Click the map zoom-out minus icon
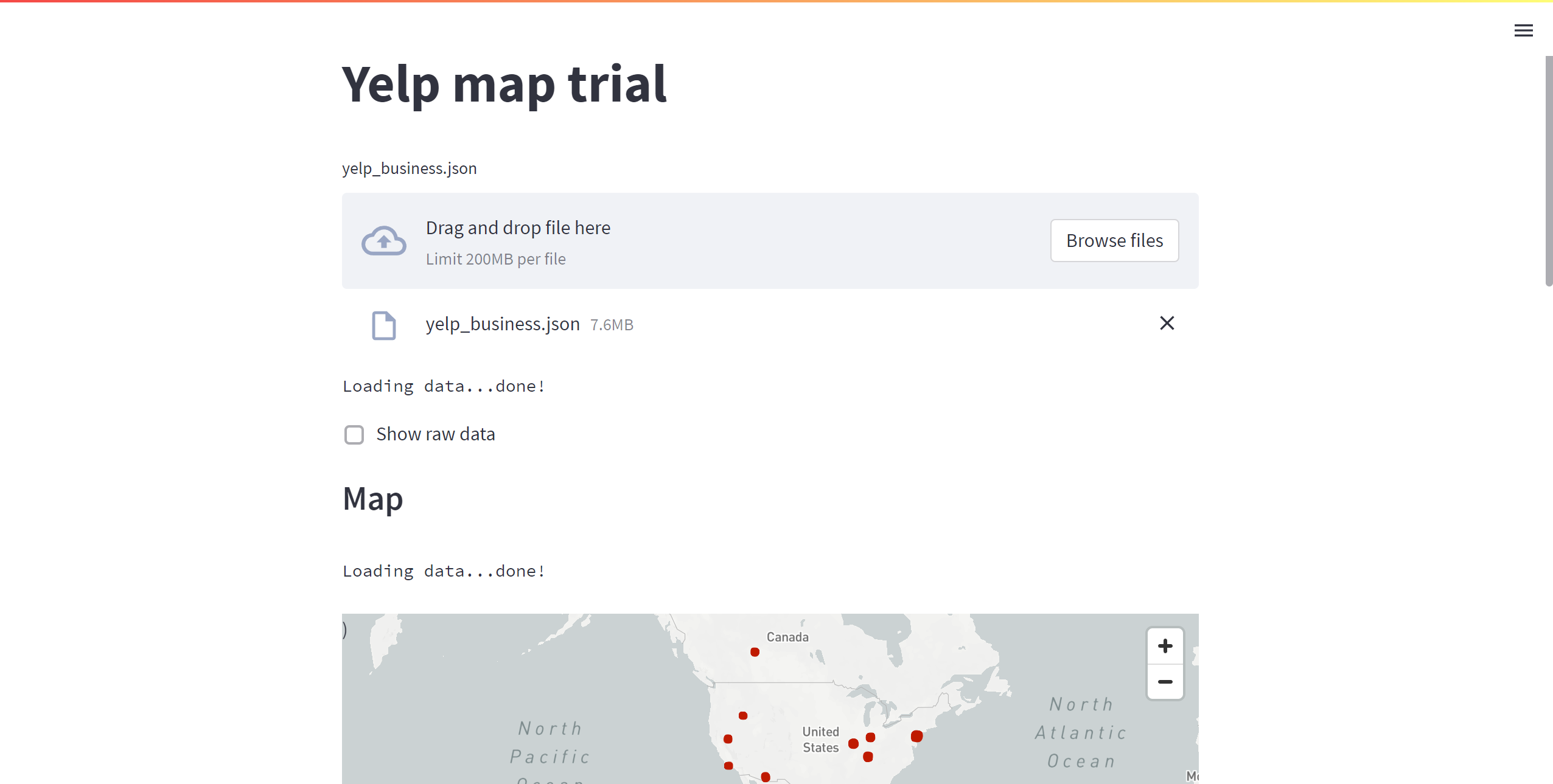The height and width of the screenshot is (784, 1553). pos(1165,682)
